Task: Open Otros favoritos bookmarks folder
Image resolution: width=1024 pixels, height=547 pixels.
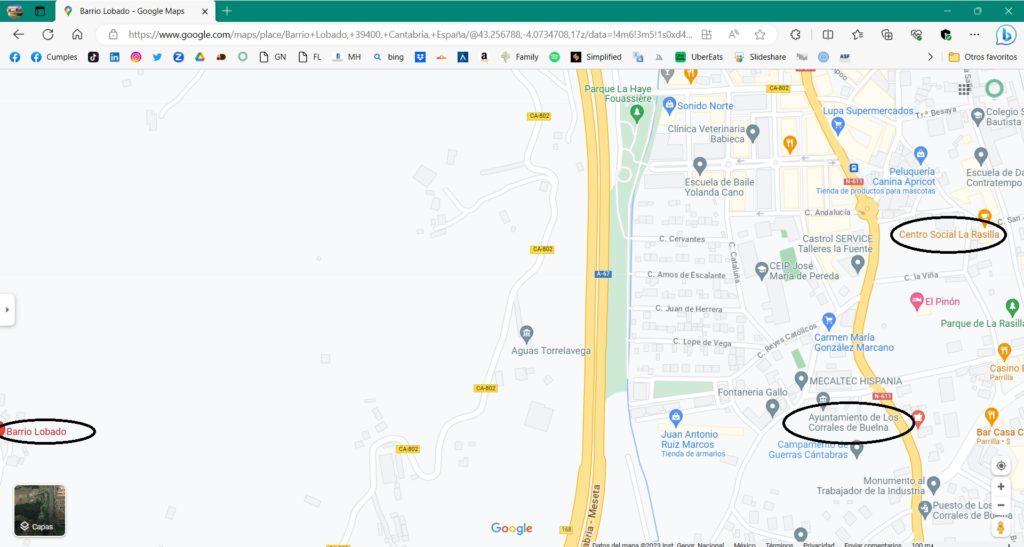Action: pos(983,57)
